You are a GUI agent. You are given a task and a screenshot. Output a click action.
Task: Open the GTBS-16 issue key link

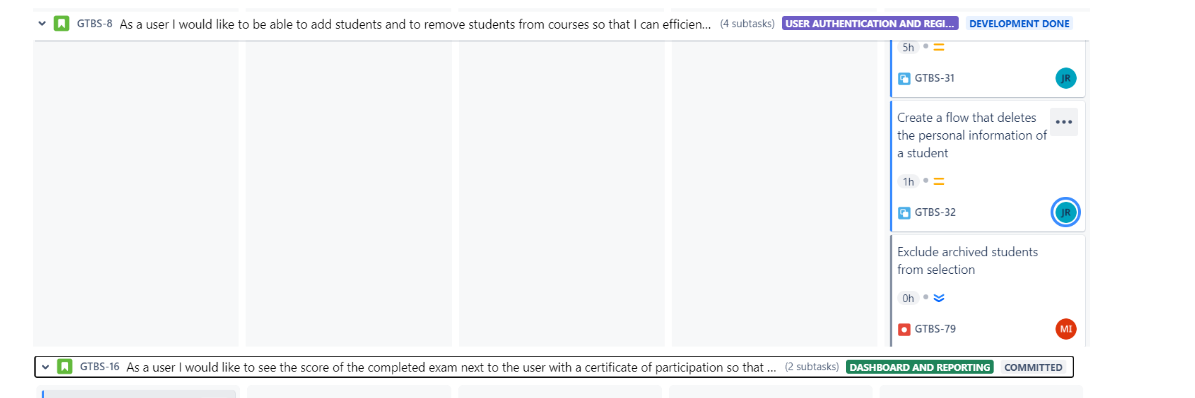[100, 367]
